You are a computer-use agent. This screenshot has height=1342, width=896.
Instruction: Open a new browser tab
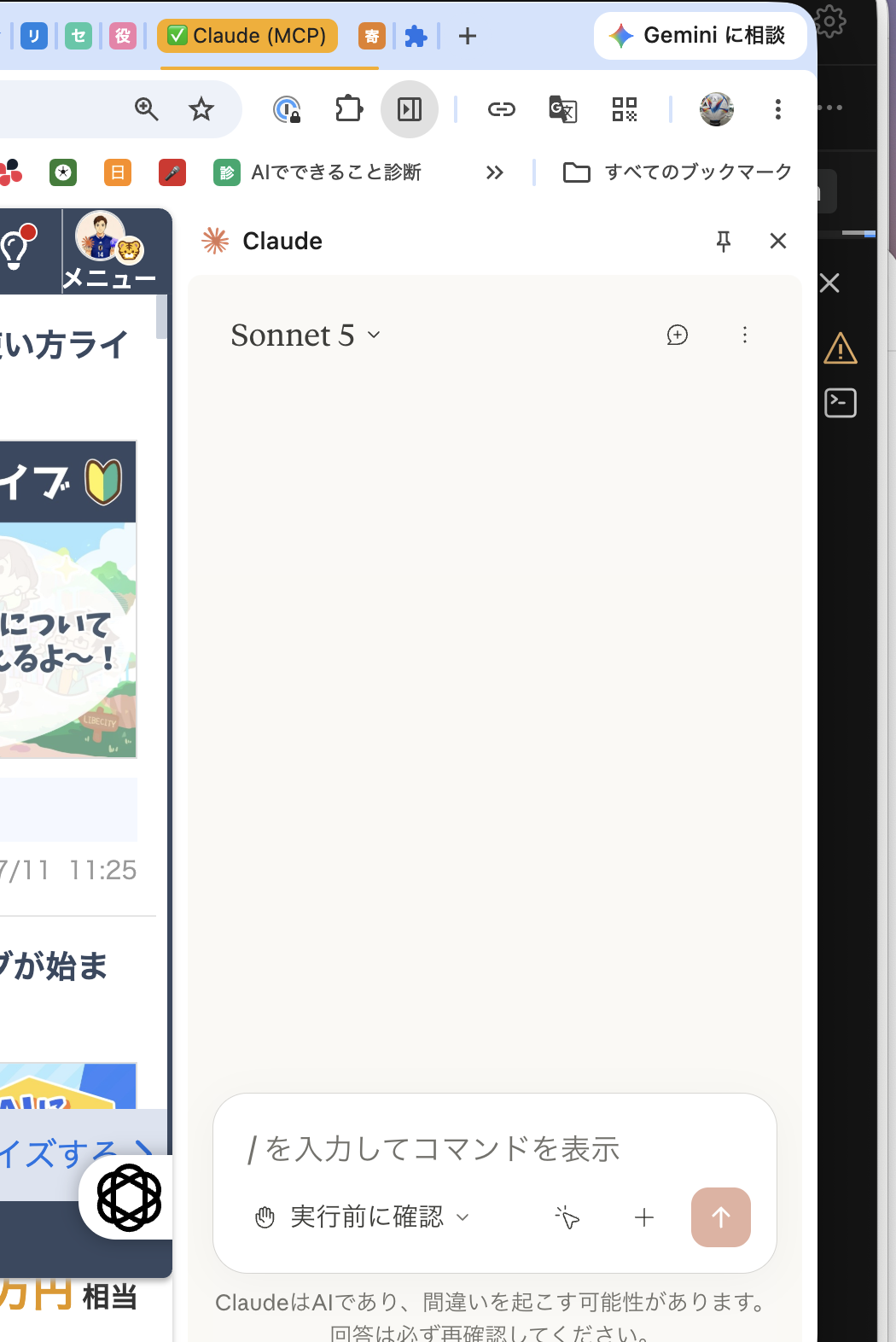(468, 36)
